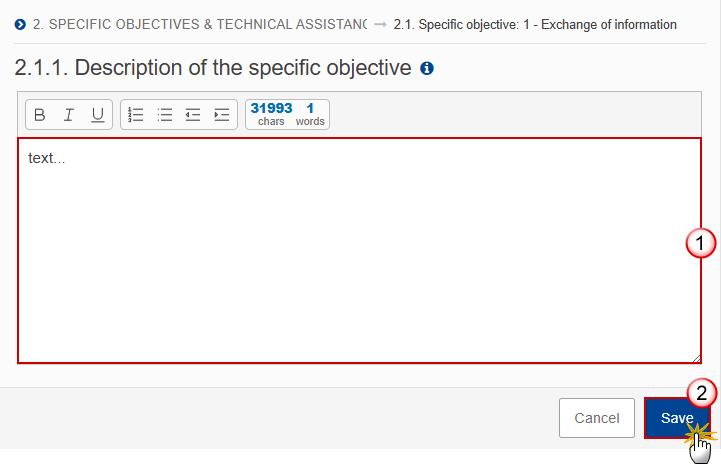Click the callout marker number 2

[702, 393]
